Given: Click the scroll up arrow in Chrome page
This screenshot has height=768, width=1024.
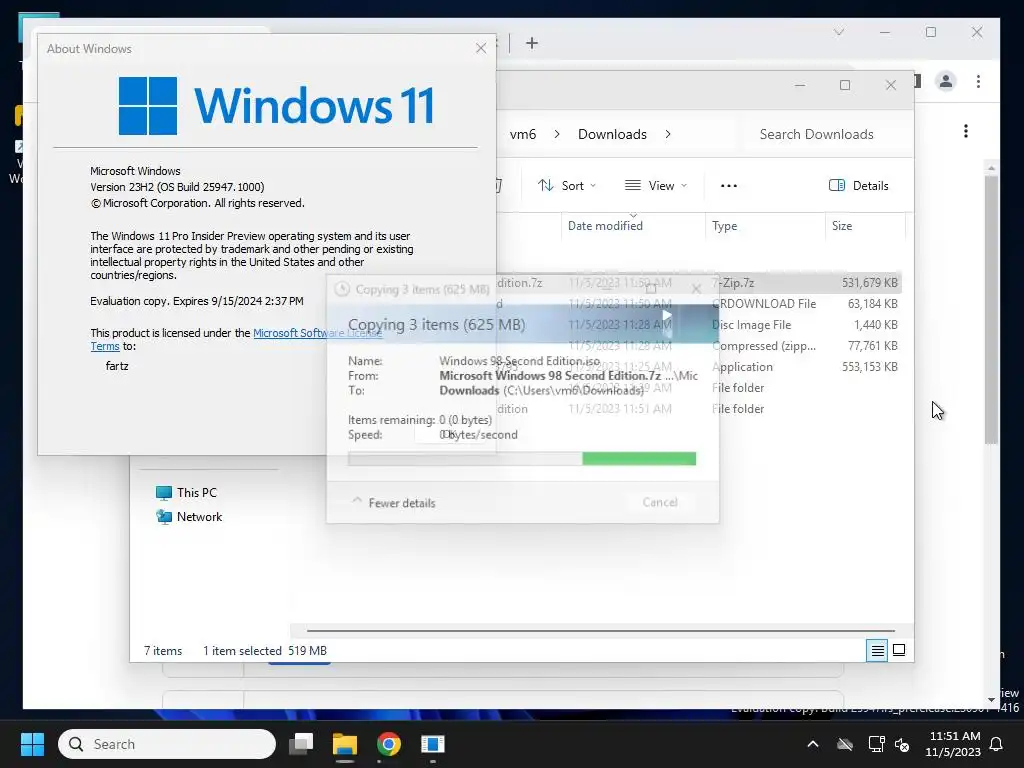Looking at the screenshot, I should tap(991, 168).
